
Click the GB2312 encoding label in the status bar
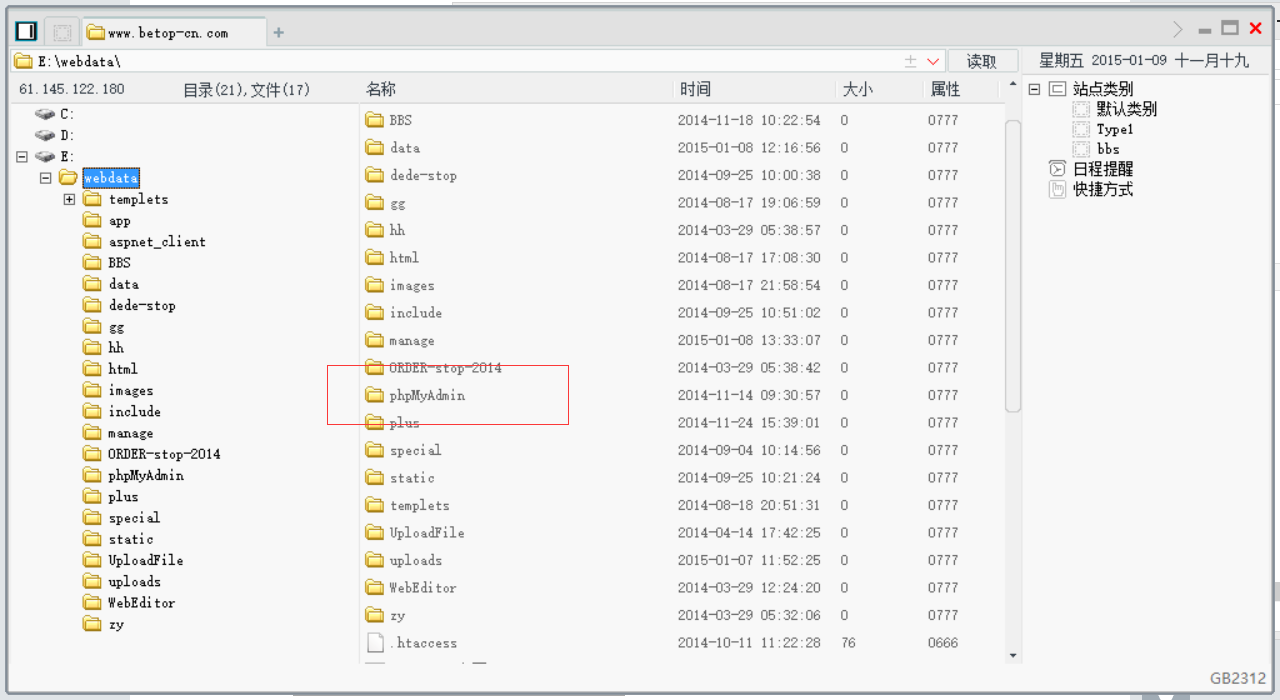coord(1238,678)
